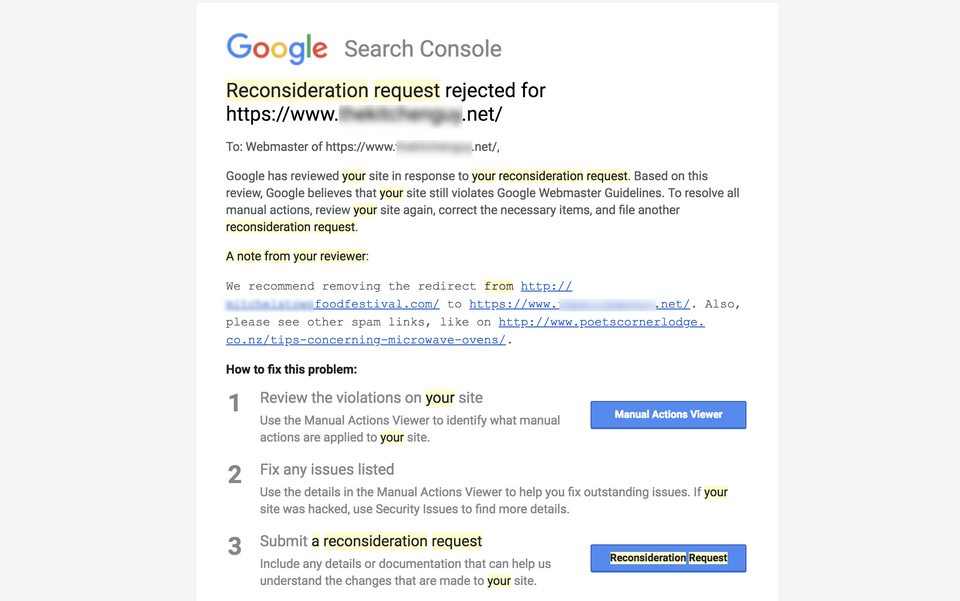Click the large step number 3
Image resolution: width=960 pixels, height=601 pixels.
234,547
